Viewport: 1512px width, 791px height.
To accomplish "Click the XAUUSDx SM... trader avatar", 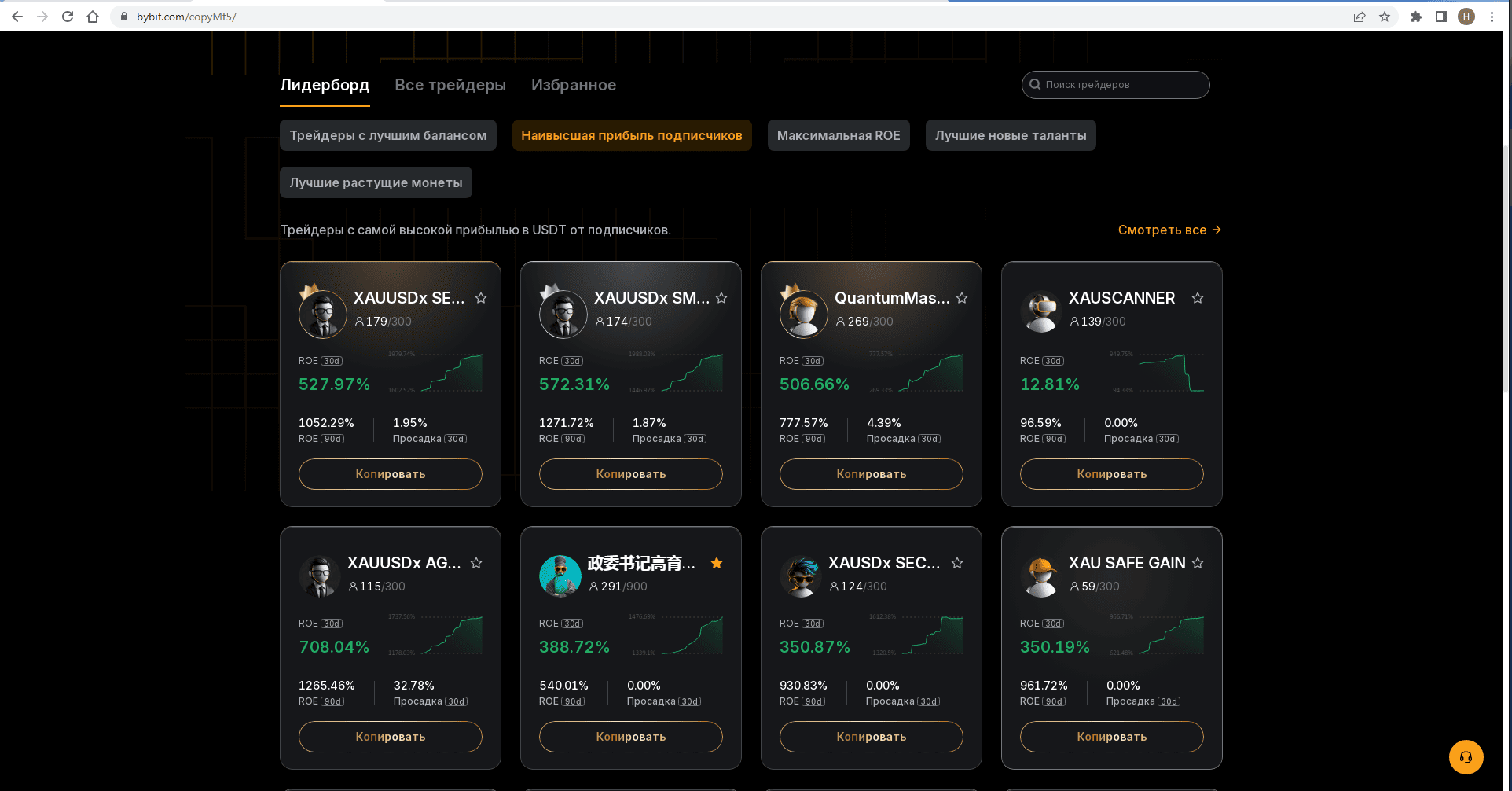I will click(563, 314).
